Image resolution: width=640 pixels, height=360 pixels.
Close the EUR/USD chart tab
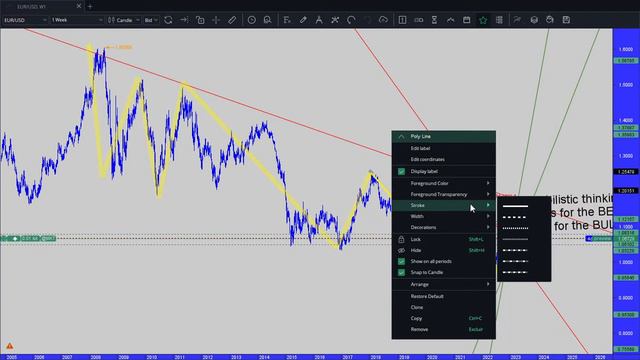pos(79,6)
